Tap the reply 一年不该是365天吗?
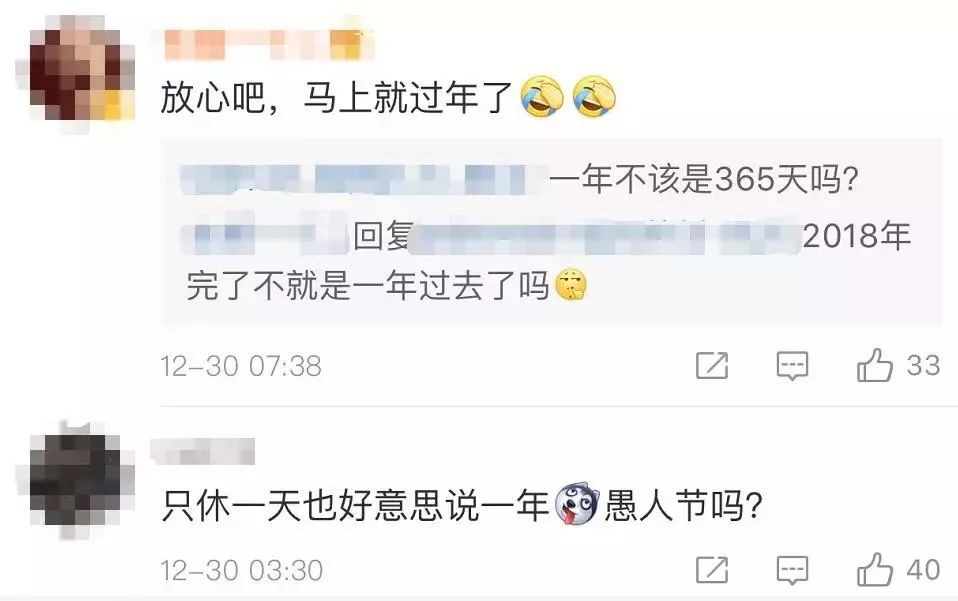This screenshot has height=601, width=958. (704, 180)
